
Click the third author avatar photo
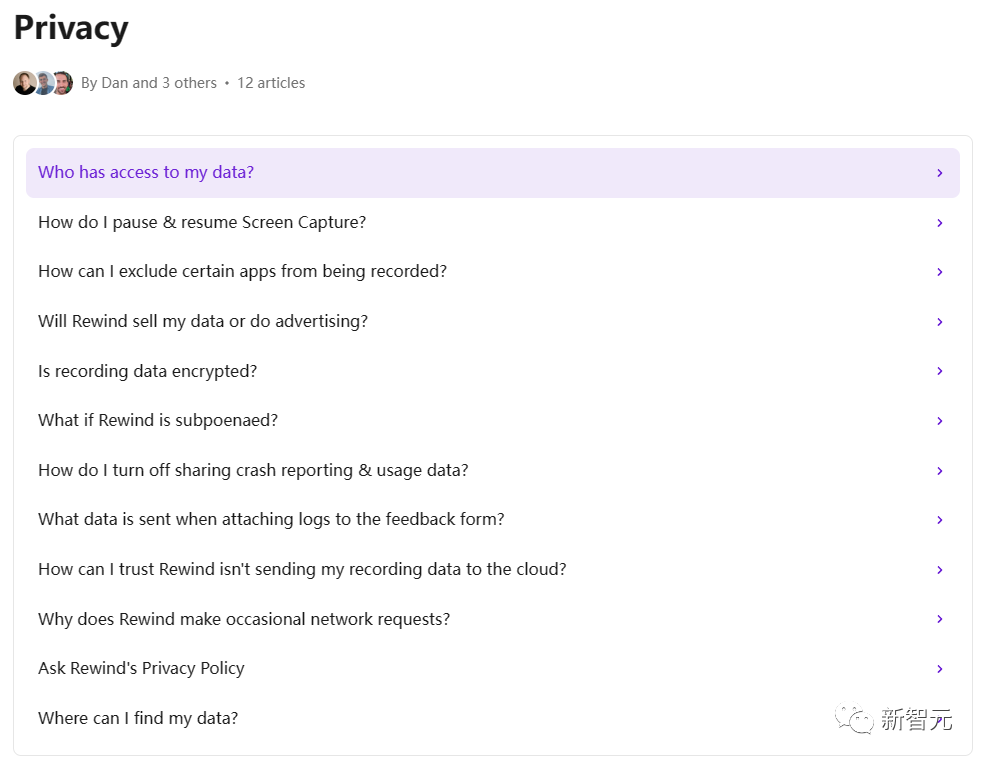click(63, 83)
